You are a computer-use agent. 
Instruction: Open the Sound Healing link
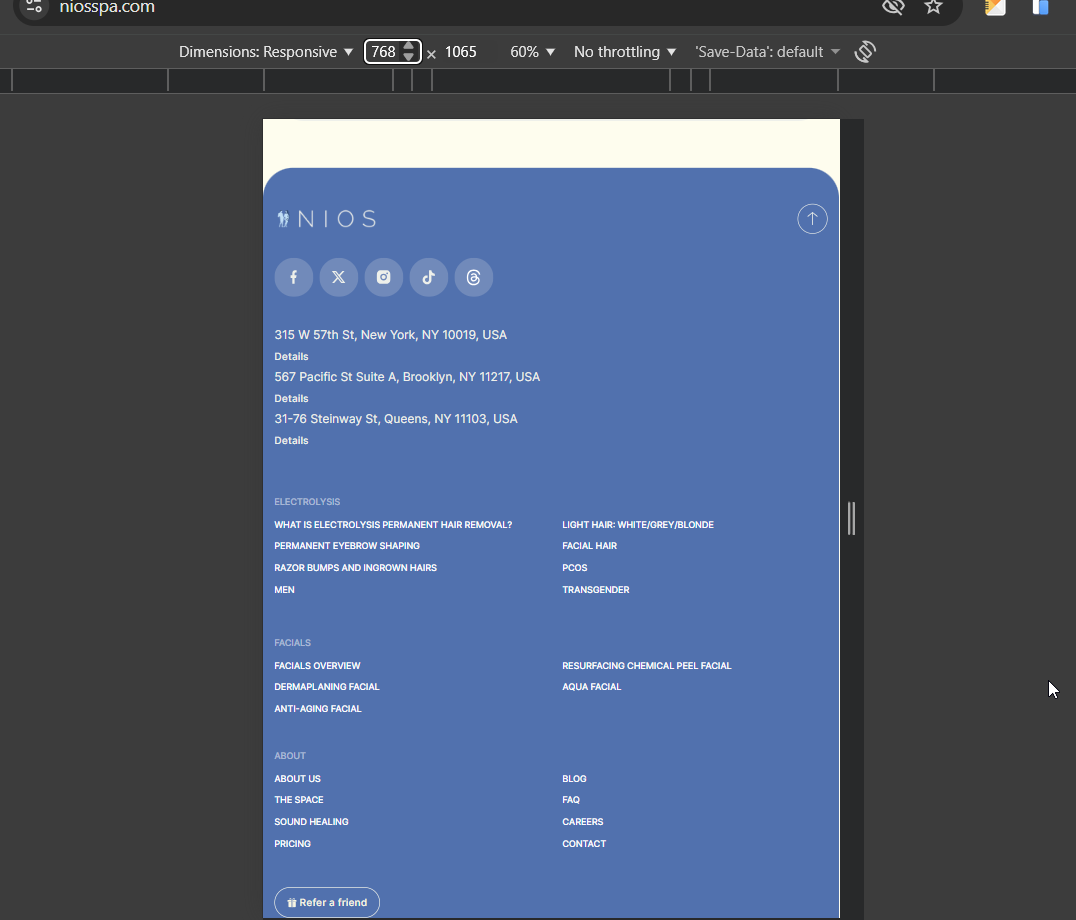(312, 822)
